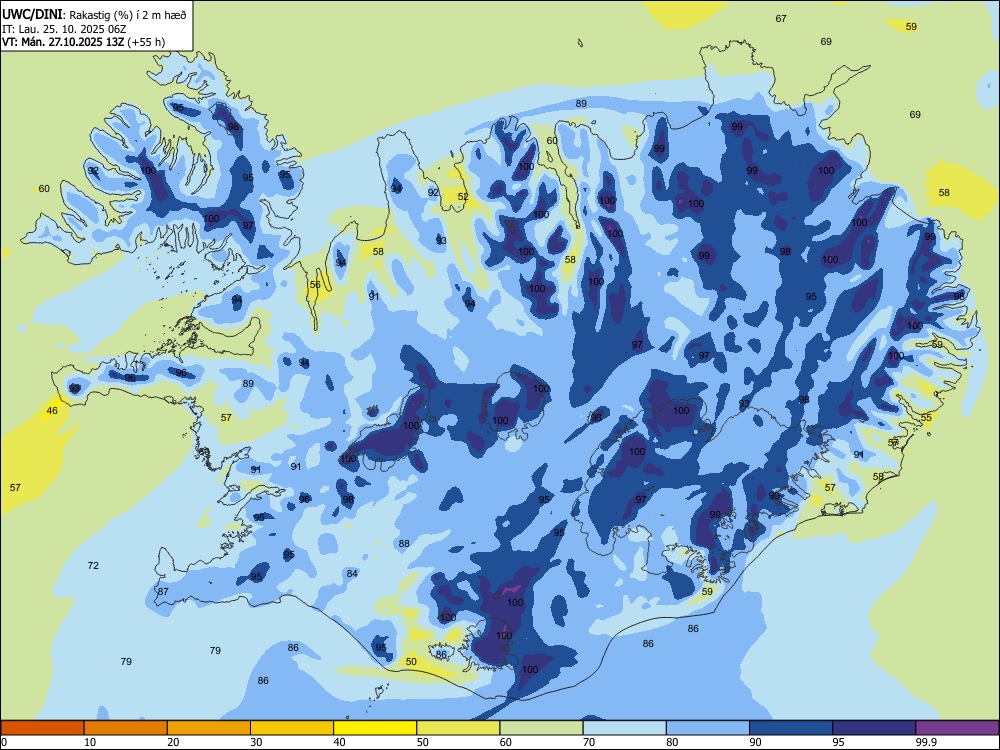Click the legend tick label 30
1000x750 pixels.
pos(256,742)
